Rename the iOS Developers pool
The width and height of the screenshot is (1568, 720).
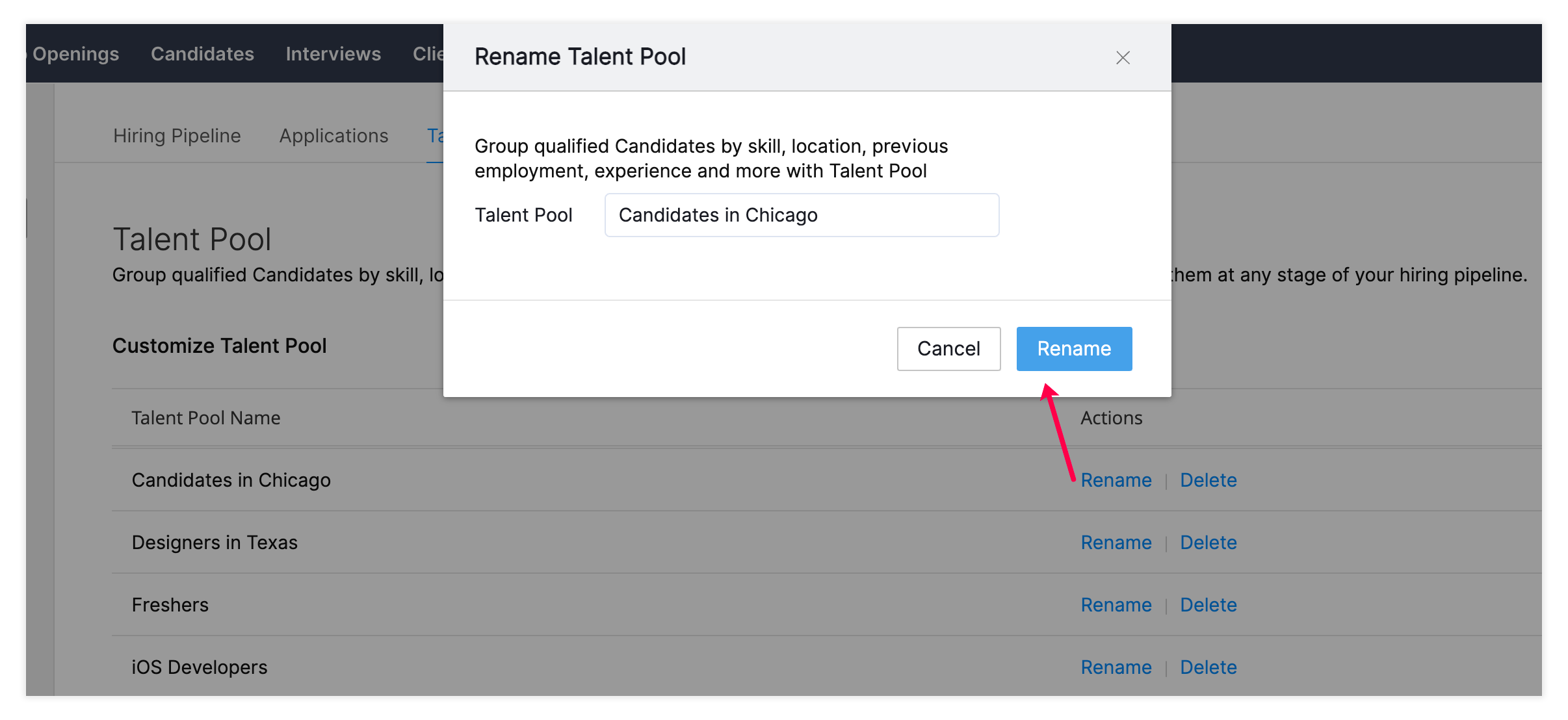pos(1116,667)
